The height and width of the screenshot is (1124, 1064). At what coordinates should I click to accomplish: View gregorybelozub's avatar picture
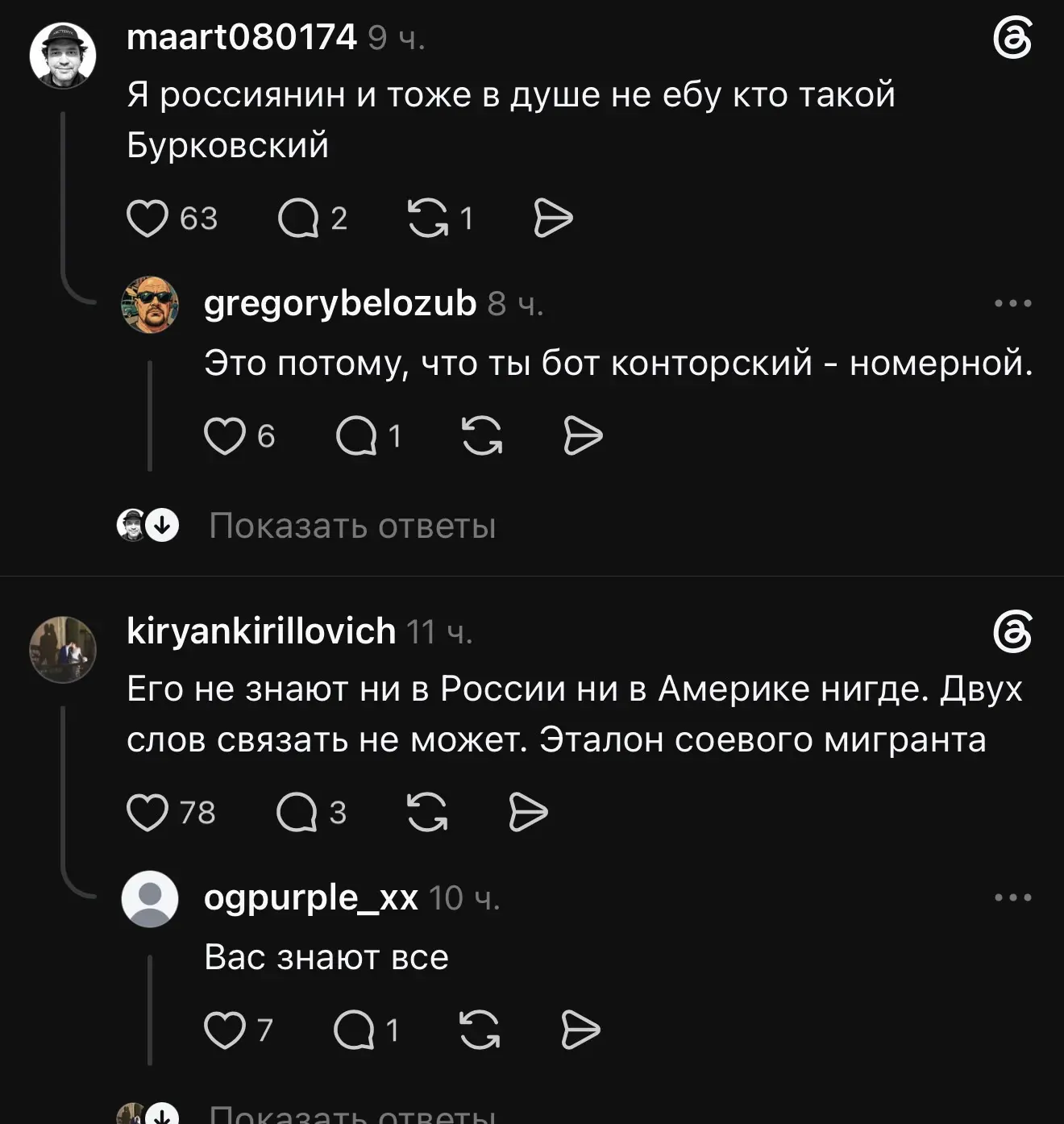pos(150,305)
